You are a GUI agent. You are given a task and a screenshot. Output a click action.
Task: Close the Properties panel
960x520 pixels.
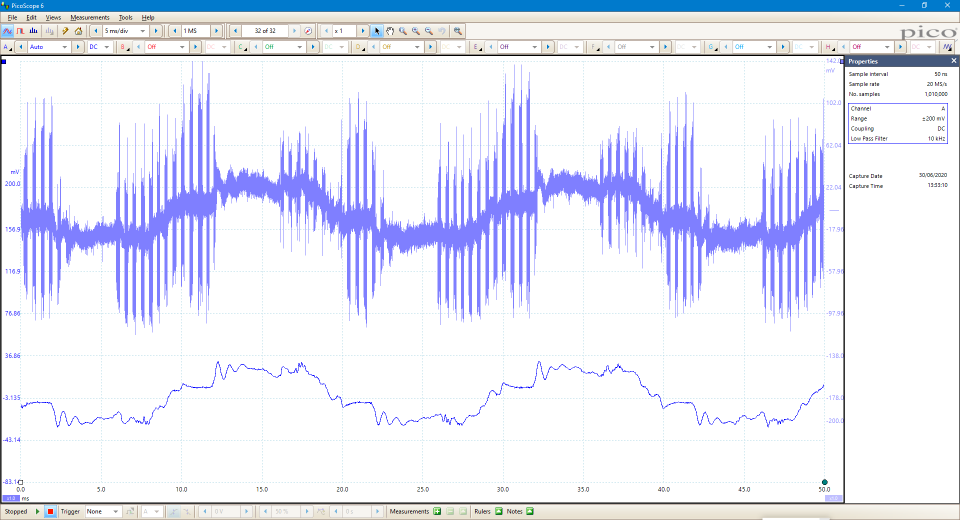tap(953, 61)
